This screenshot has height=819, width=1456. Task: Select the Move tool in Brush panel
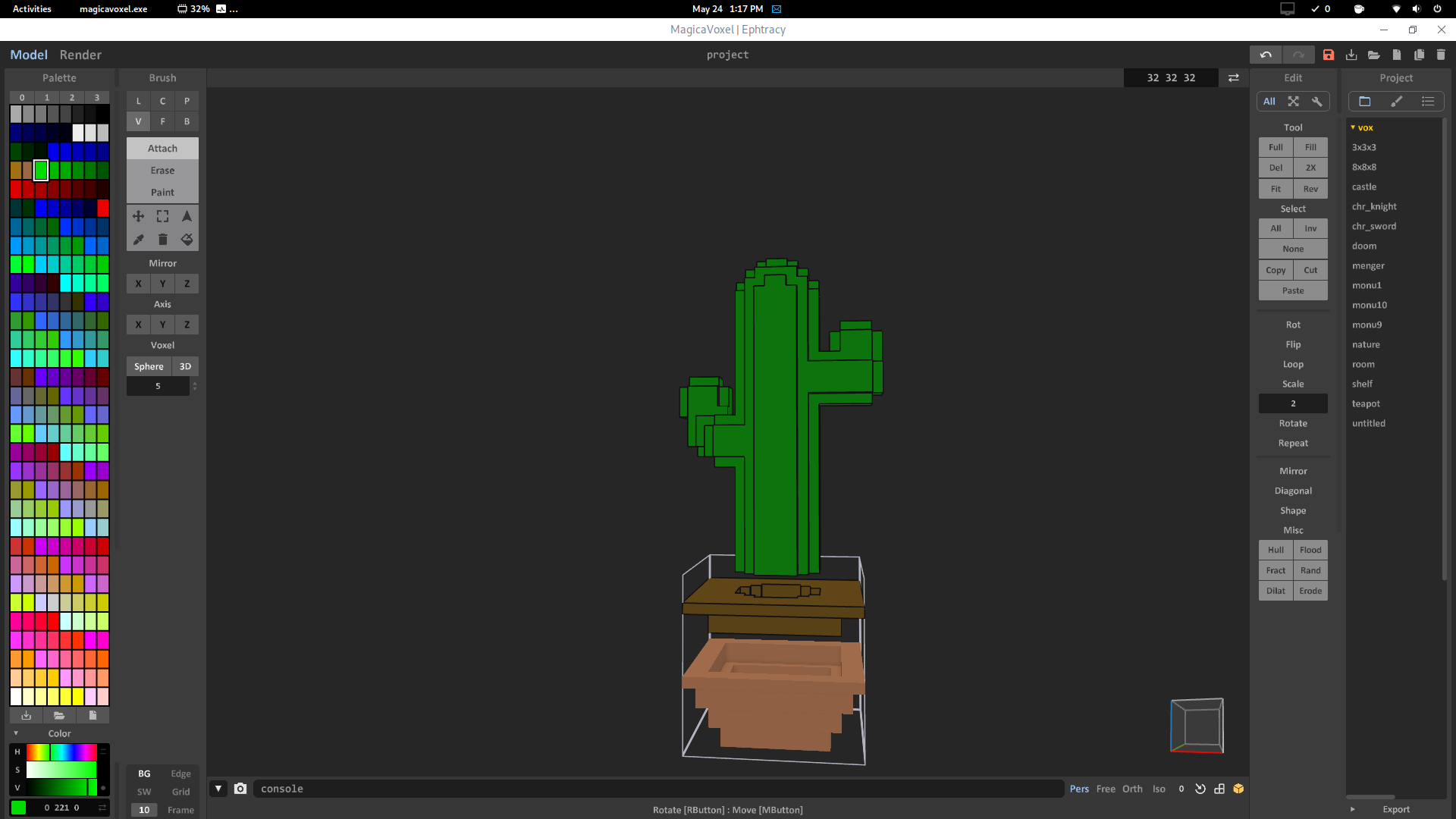coord(138,217)
